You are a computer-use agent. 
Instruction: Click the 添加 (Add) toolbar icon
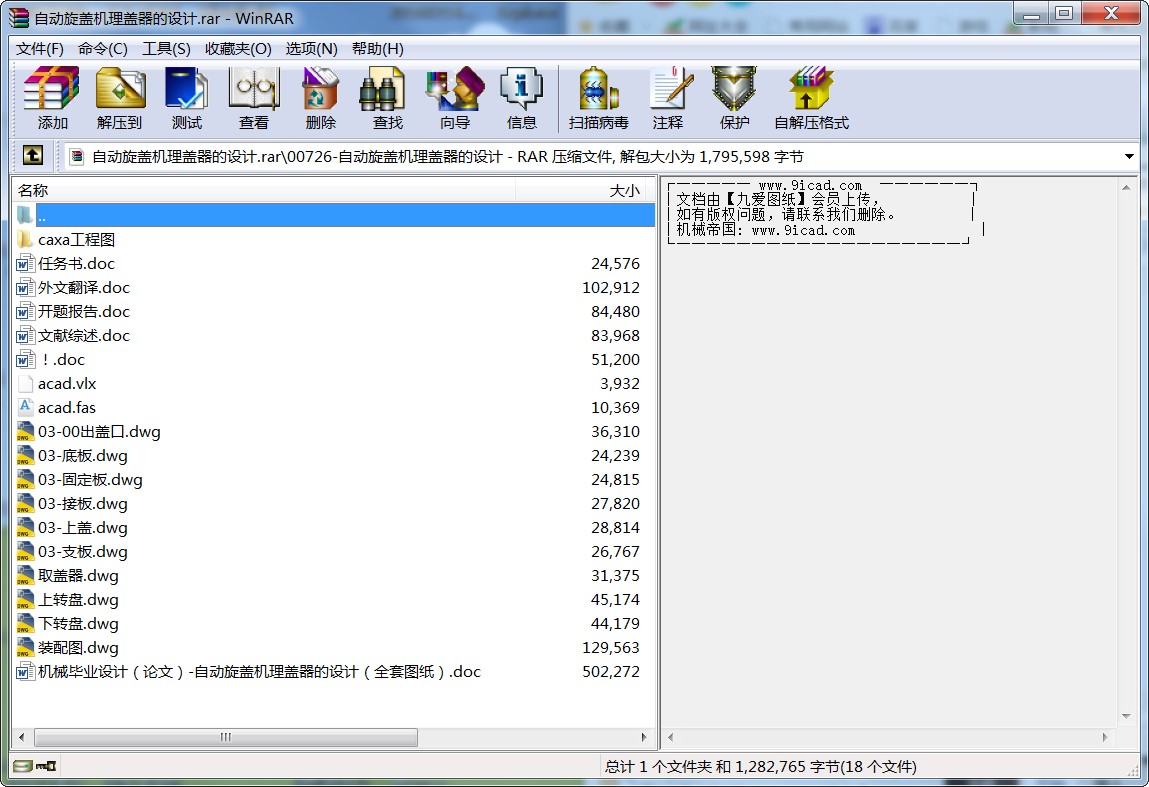click(51, 97)
